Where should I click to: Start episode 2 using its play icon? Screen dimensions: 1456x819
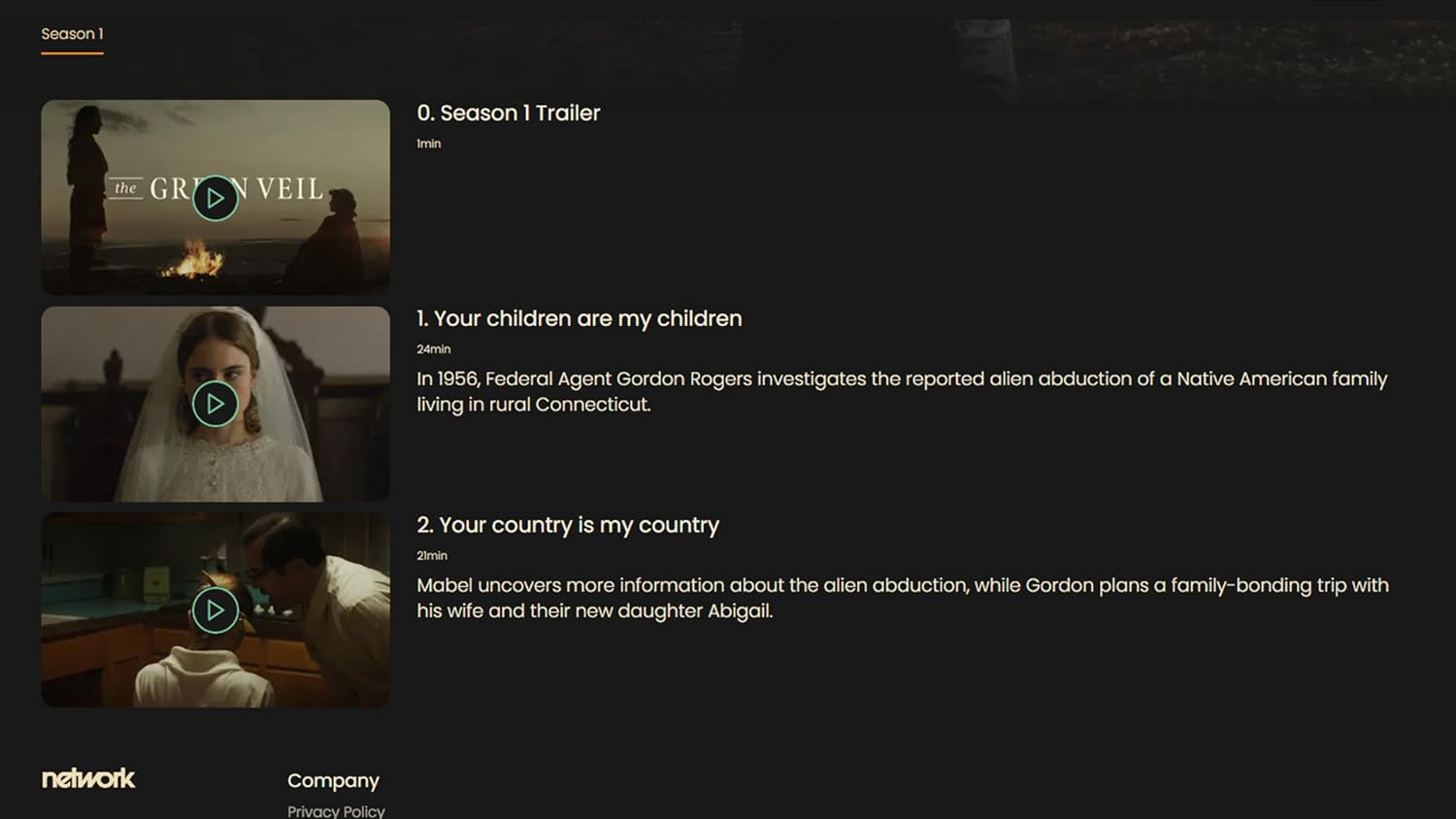click(x=215, y=610)
